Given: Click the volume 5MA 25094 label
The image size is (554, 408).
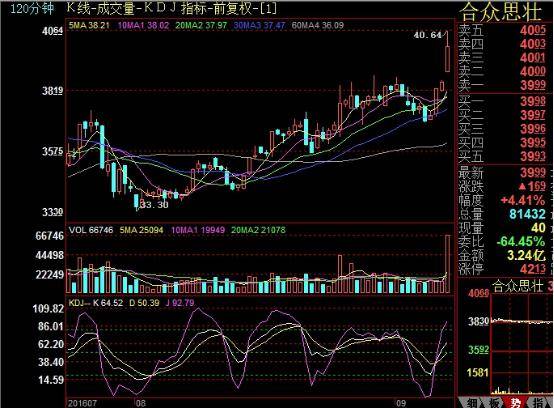Looking at the screenshot, I should (141, 230).
